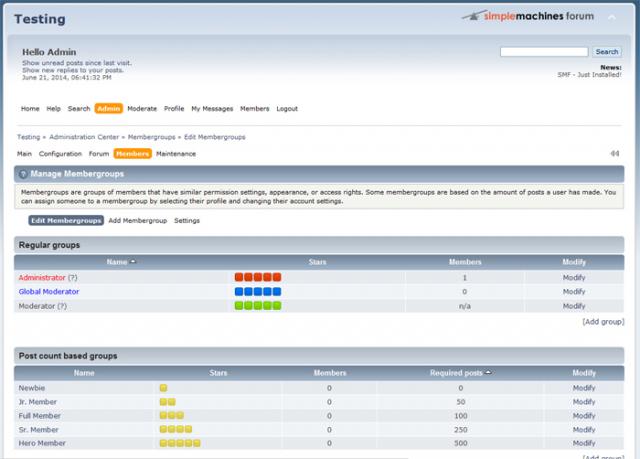Show new replies to your posts
The height and width of the screenshot is (459, 640).
(x=73, y=70)
